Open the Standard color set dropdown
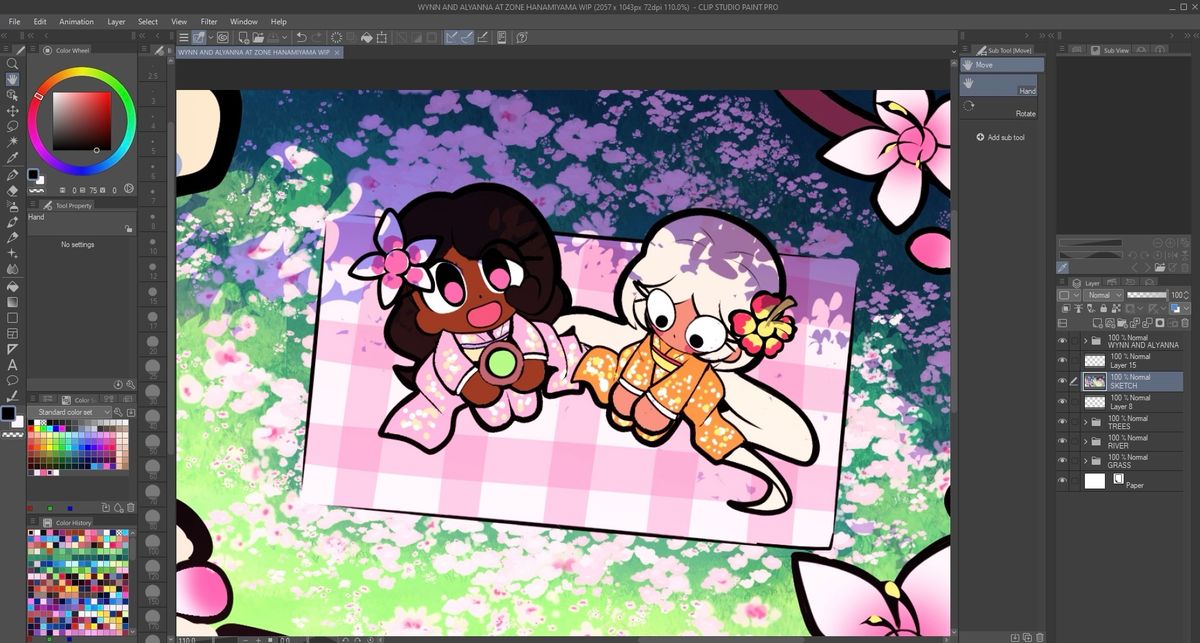Viewport: 1200px width, 643px height. pos(69,412)
